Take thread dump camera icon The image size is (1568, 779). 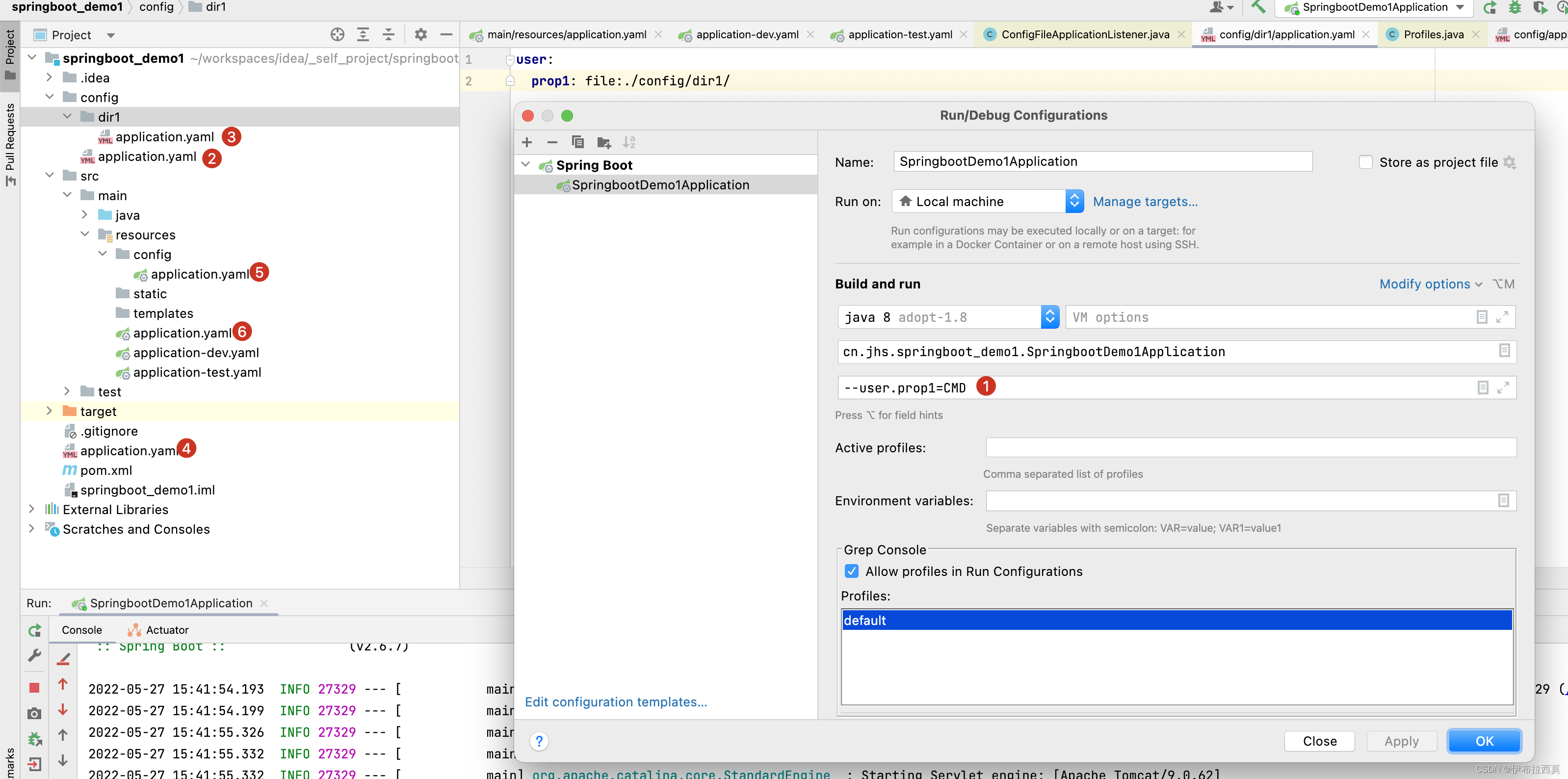[x=35, y=713]
